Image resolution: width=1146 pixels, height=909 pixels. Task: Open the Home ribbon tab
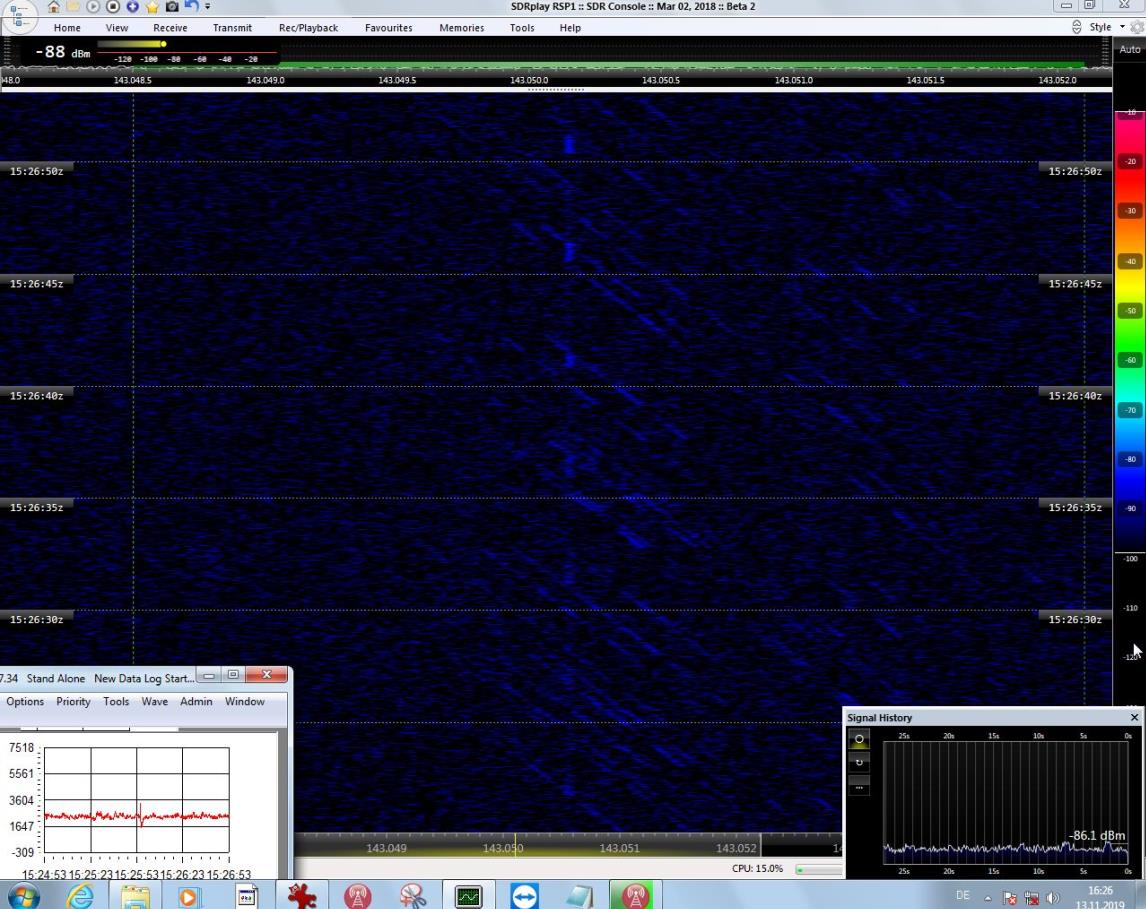point(67,28)
